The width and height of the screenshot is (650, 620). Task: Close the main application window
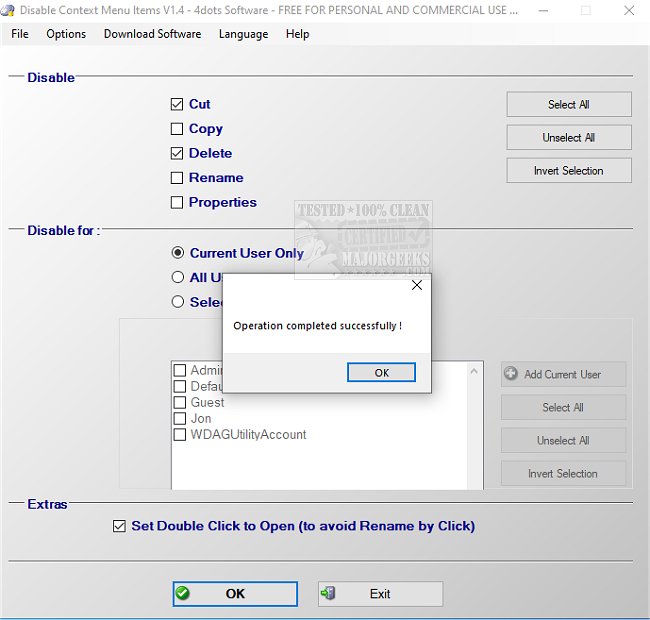point(629,10)
